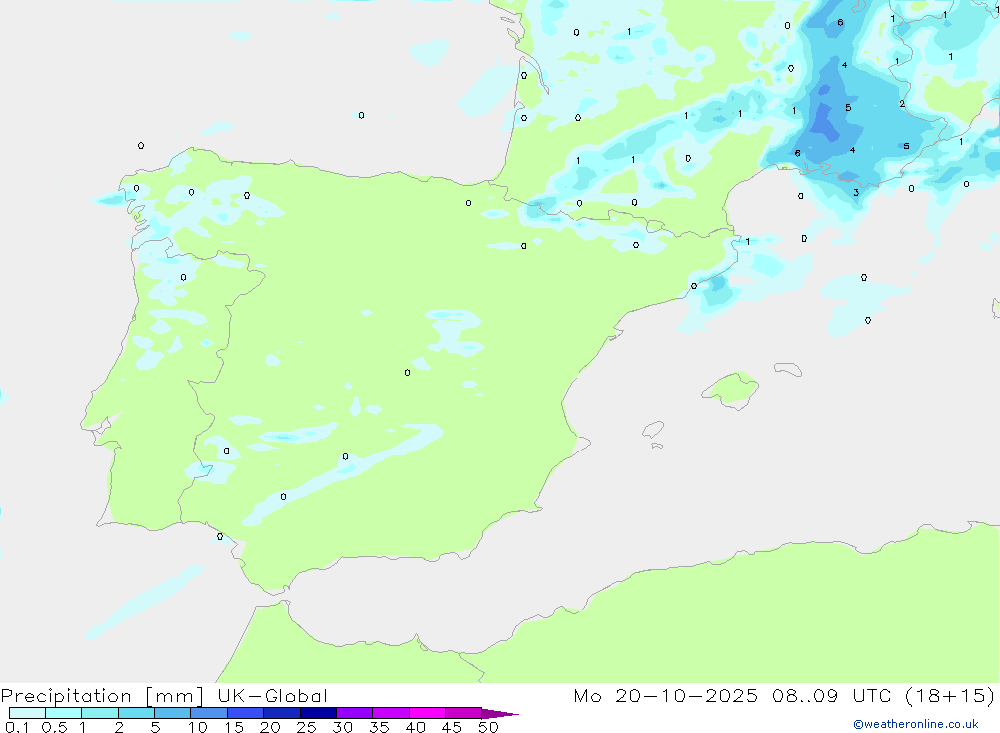Click the '0.1' legend scale label

coord(17,727)
